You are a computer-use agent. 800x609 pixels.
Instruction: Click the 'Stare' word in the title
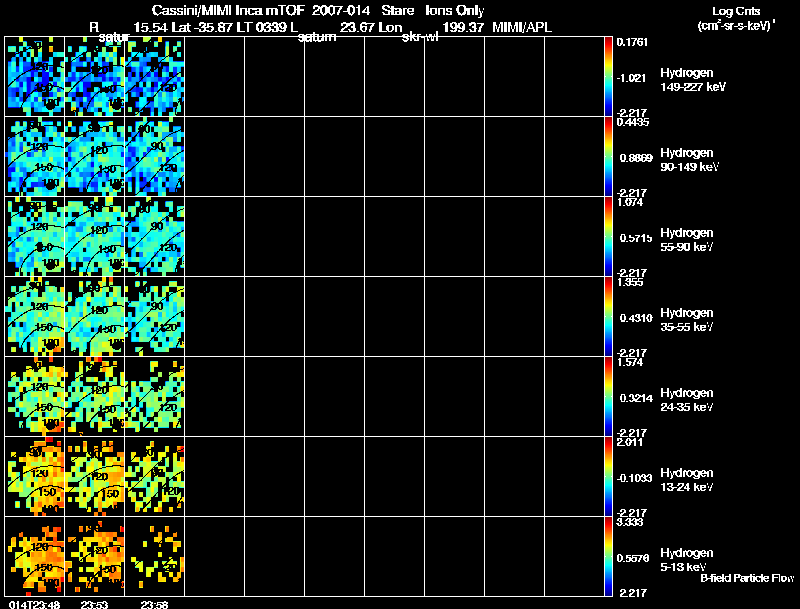397,11
